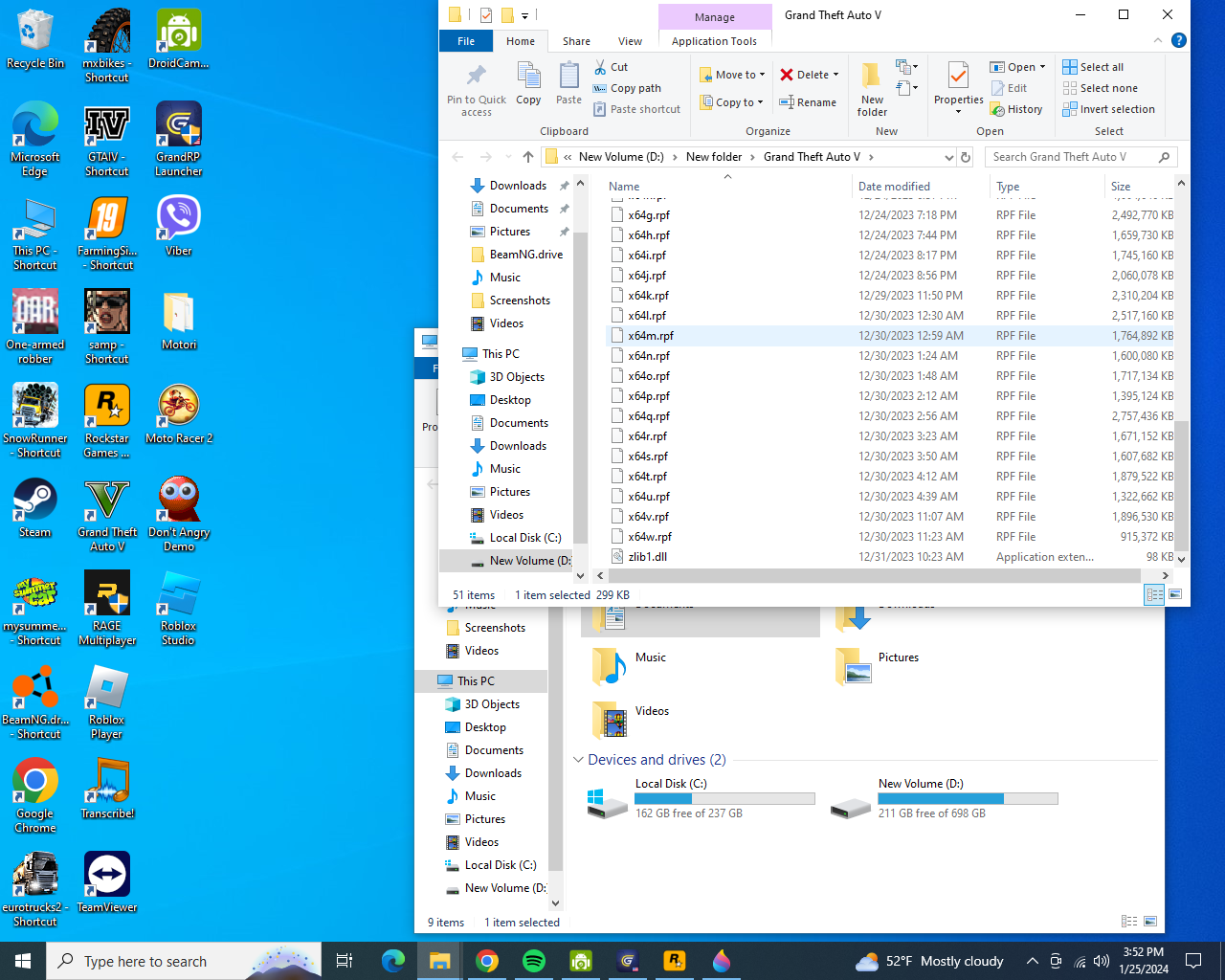Switch to Large icons view in status bar
Viewport: 1225px width, 980px height.
point(1175,595)
